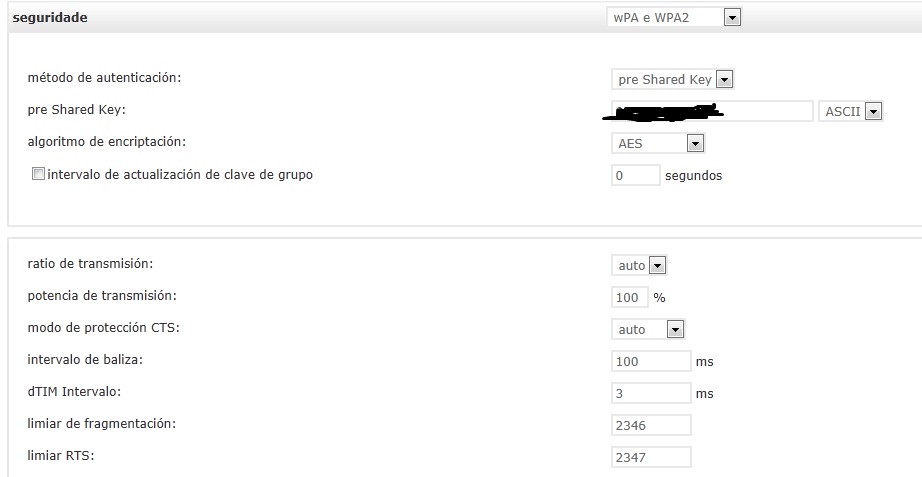Screen dimensions: 922x477
Task: Click the arrow icon of the security mode select
Action: [x=731, y=18]
